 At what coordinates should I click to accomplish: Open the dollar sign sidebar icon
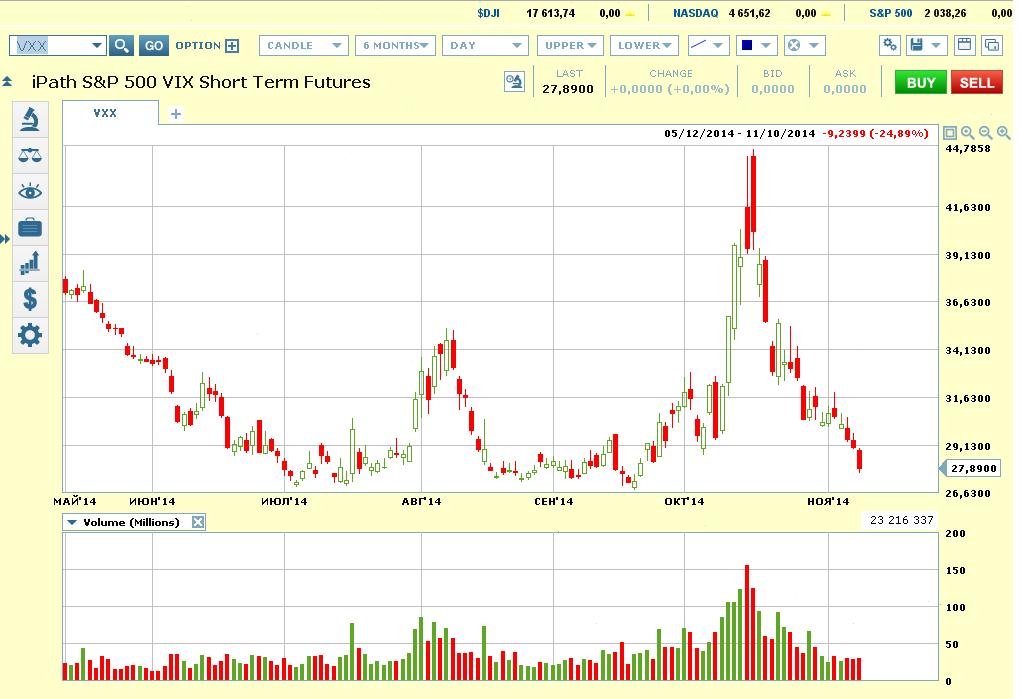click(30, 299)
